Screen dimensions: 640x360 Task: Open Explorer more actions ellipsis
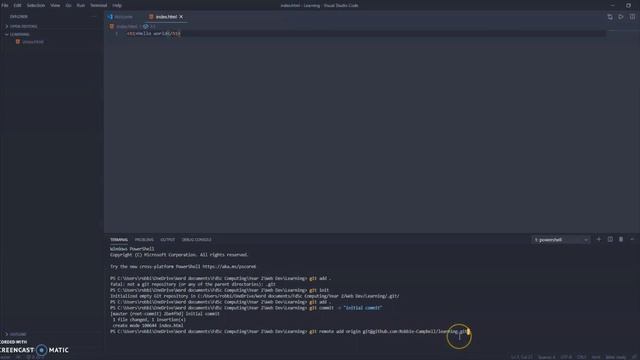pos(93,17)
